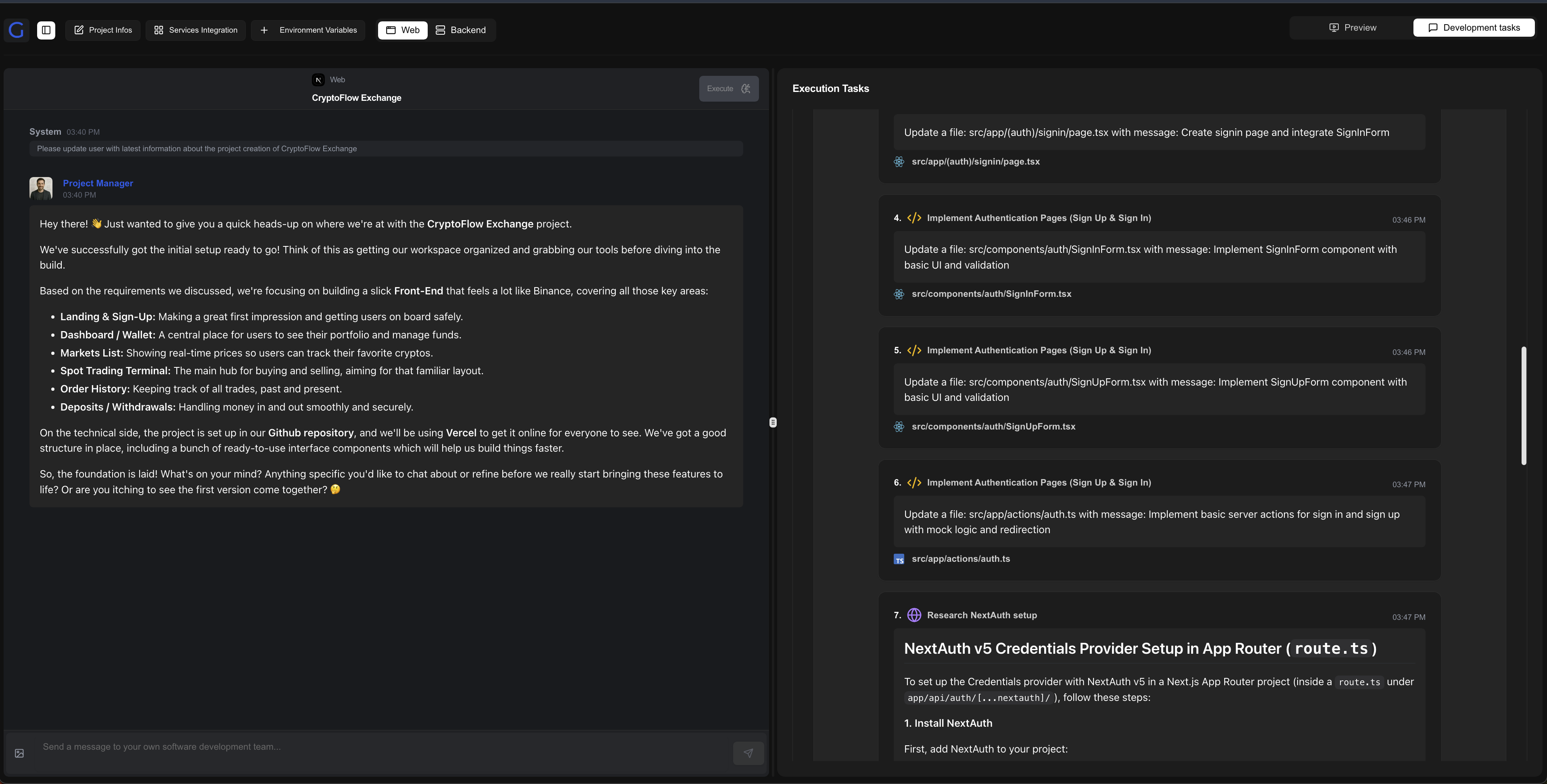Click 'Spot Trading Terminal:' bullet
Viewport: 1547px width, 784px height.
click(x=115, y=371)
